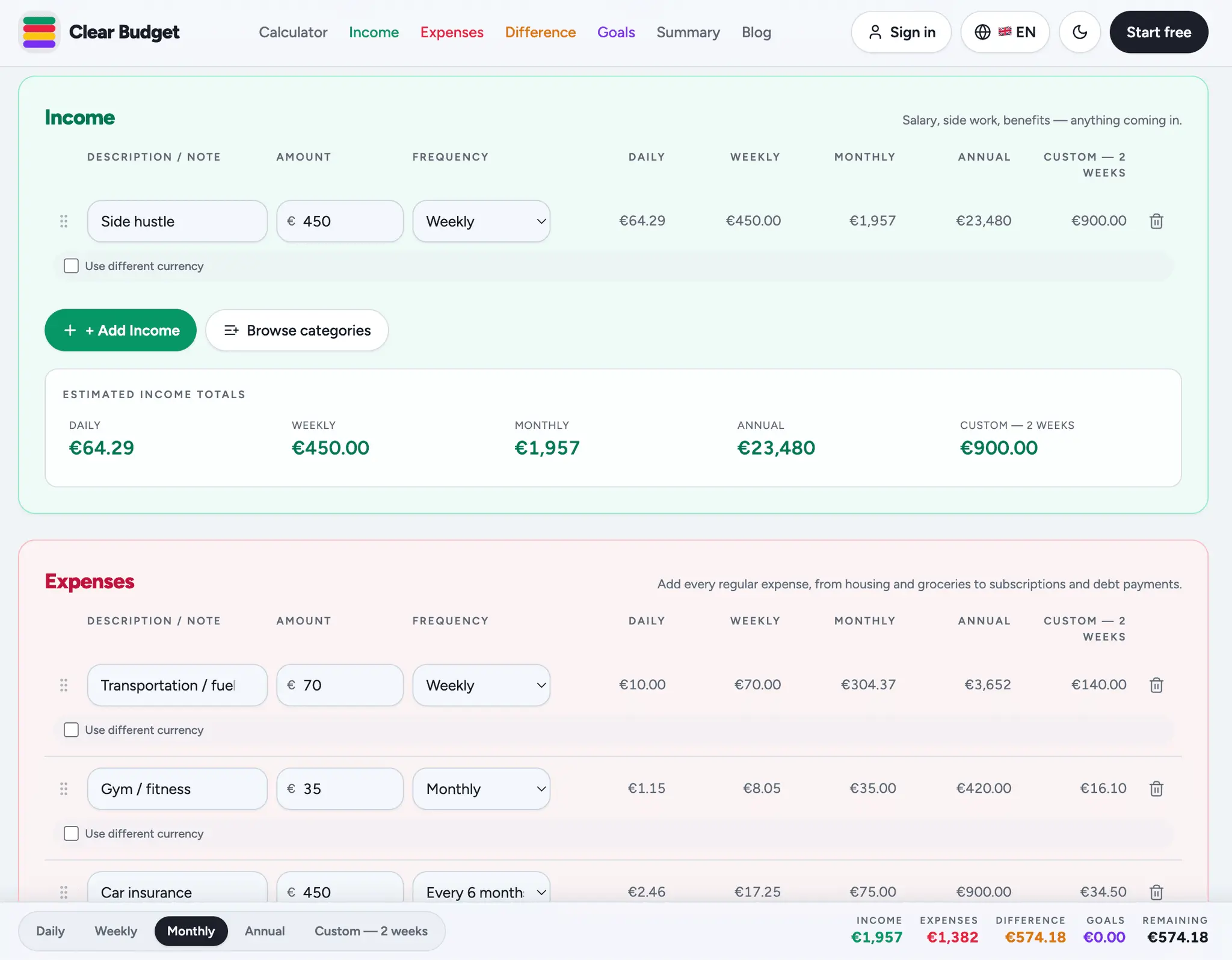Open Side hustle frequency dropdown
The width and height of the screenshot is (1232, 960).
[x=481, y=221]
